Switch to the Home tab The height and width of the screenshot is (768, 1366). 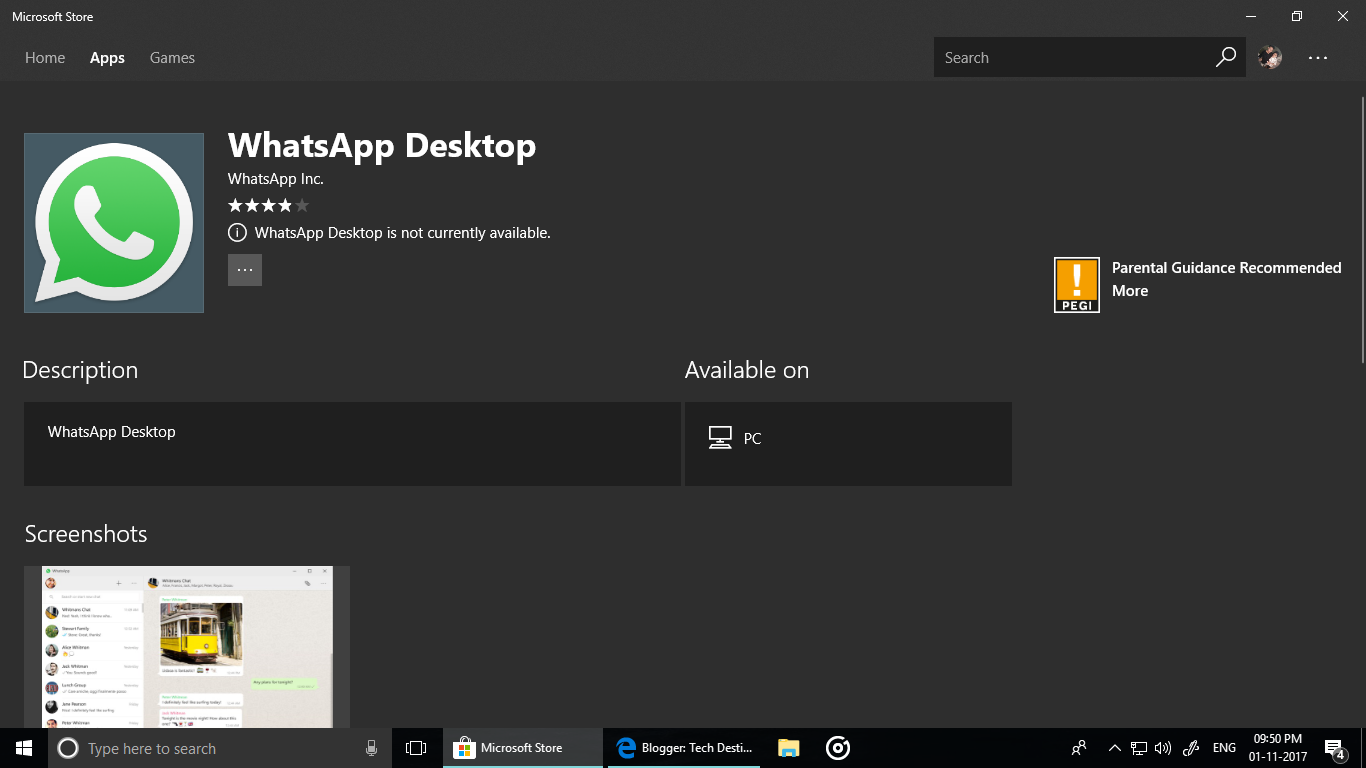45,58
